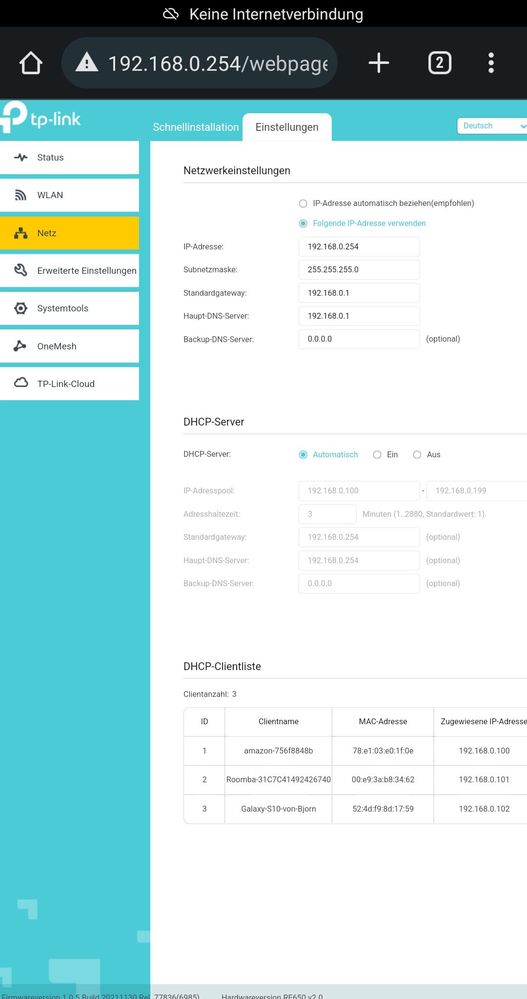Set DHCP-Server to Ein
Image resolution: width=527 pixels, height=999 pixels.
(x=377, y=455)
